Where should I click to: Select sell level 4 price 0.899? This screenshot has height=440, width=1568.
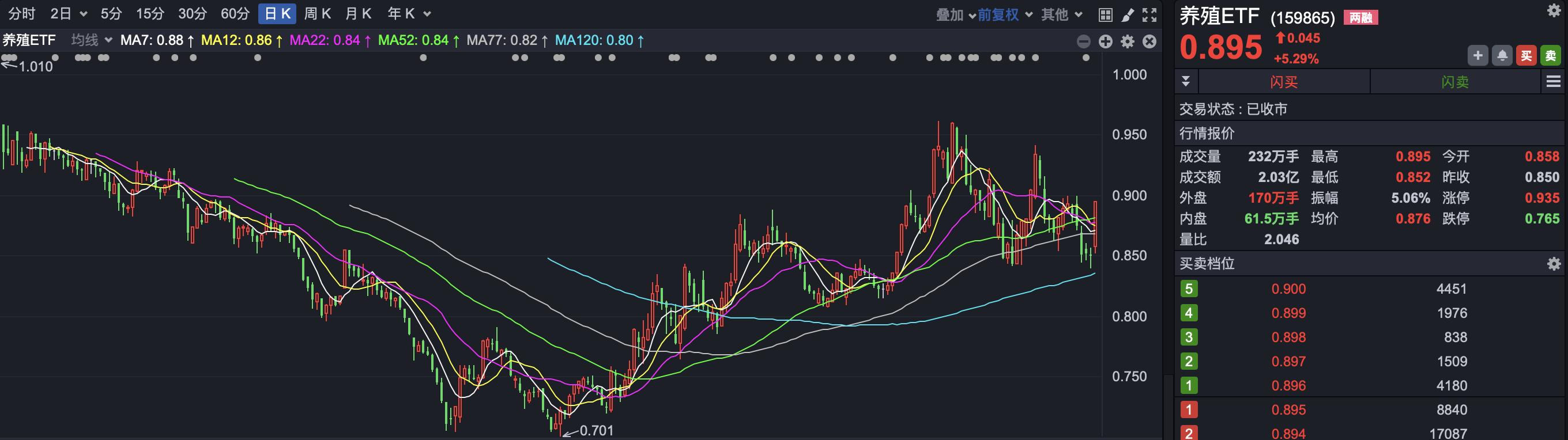tap(1288, 313)
